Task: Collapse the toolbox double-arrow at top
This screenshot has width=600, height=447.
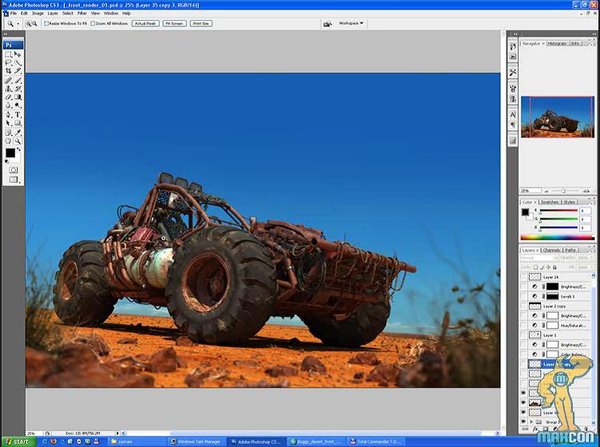Action: (5, 34)
